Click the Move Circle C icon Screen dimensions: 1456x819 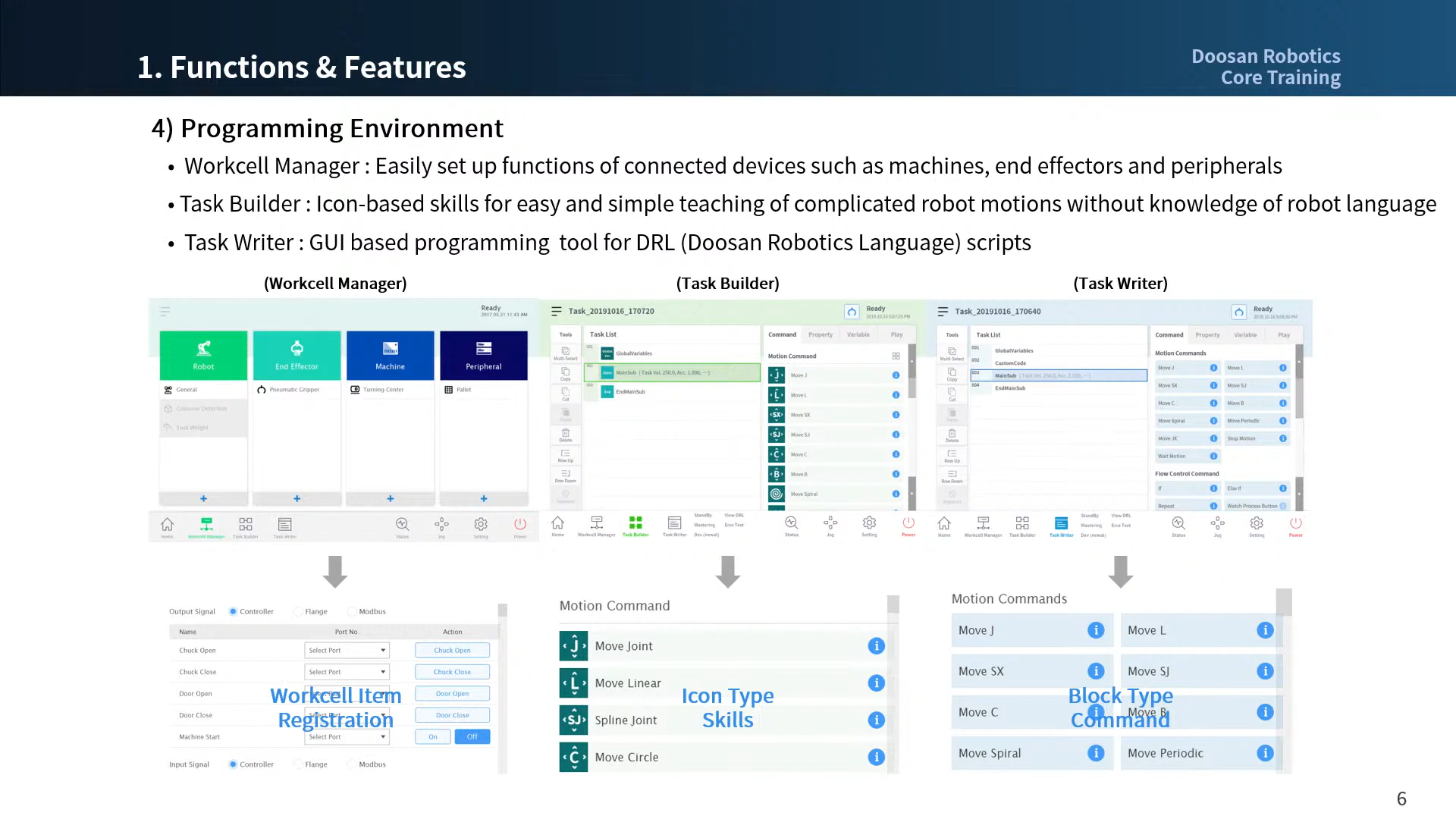tap(573, 757)
